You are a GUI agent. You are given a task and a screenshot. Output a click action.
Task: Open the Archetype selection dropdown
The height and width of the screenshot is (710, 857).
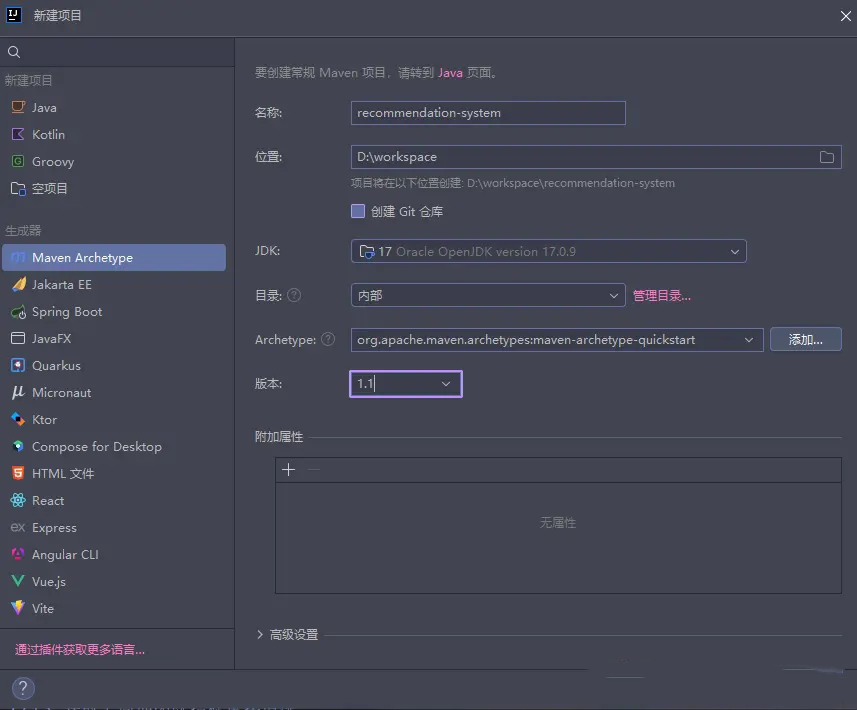click(x=557, y=339)
